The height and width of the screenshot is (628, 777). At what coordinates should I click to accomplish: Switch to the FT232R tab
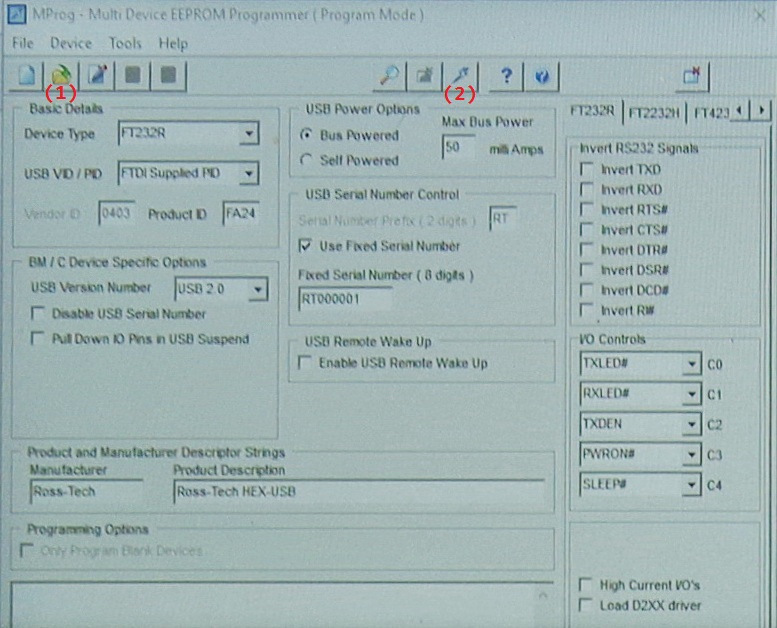pos(592,111)
